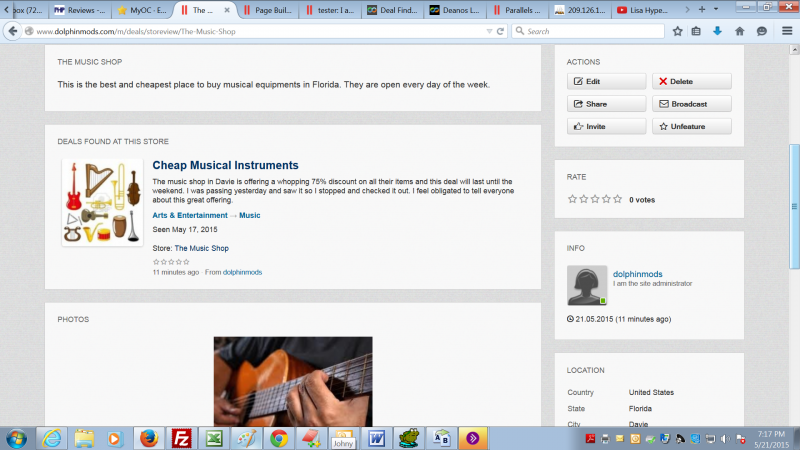Open the chat bubble icon in toolbar
Viewport: 800px width, 450px height.
click(x=762, y=31)
